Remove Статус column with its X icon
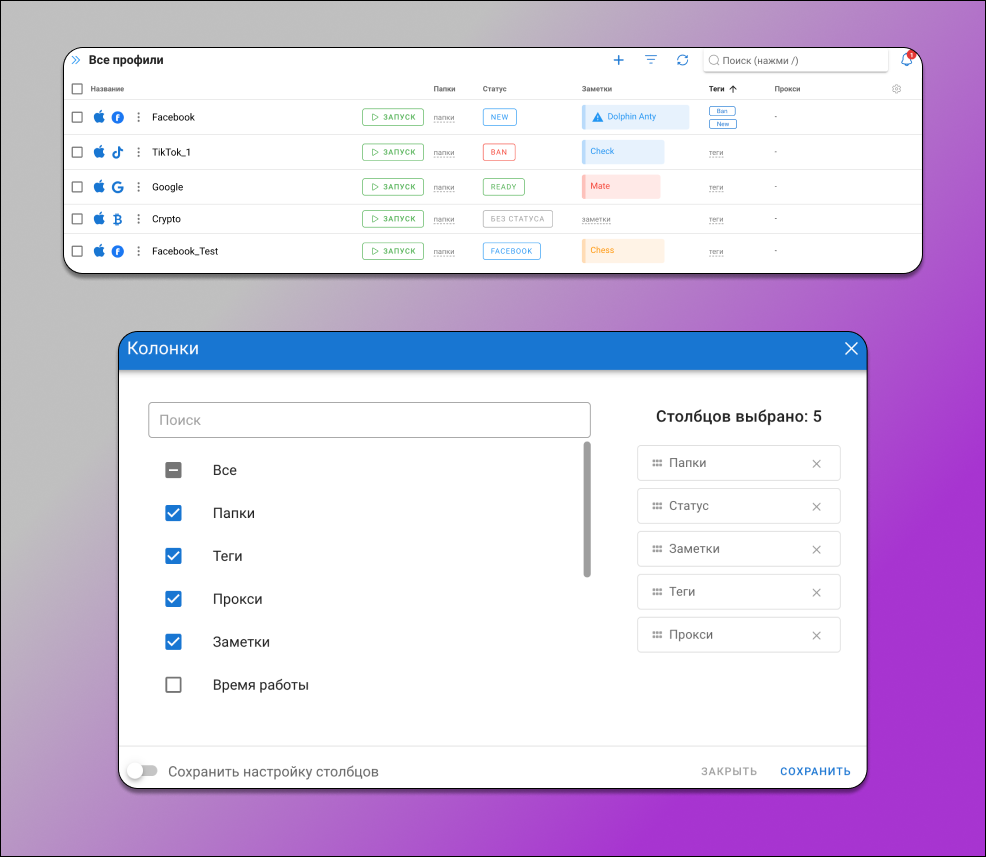 coord(816,507)
